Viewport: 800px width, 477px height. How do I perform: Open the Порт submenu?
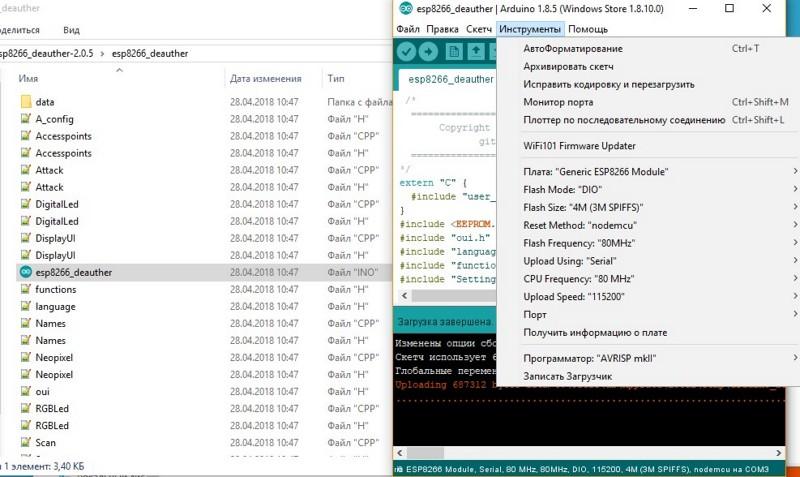535,314
